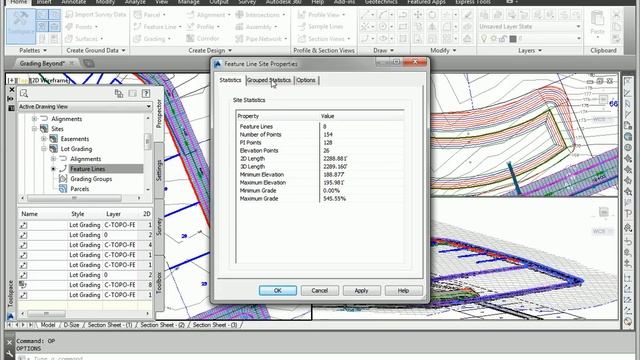Screen dimensions: 640x360
Task: Switch to Model layout tab
Action: point(48,325)
